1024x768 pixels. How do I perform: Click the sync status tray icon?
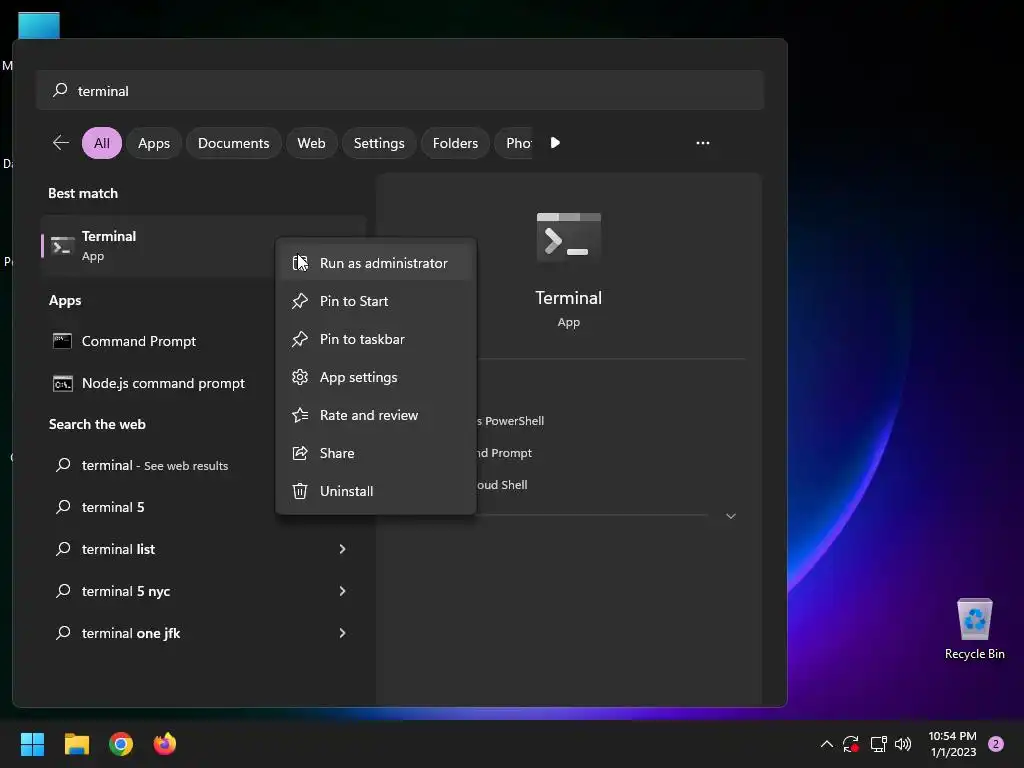pyautogui.click(x=850, y=744)
